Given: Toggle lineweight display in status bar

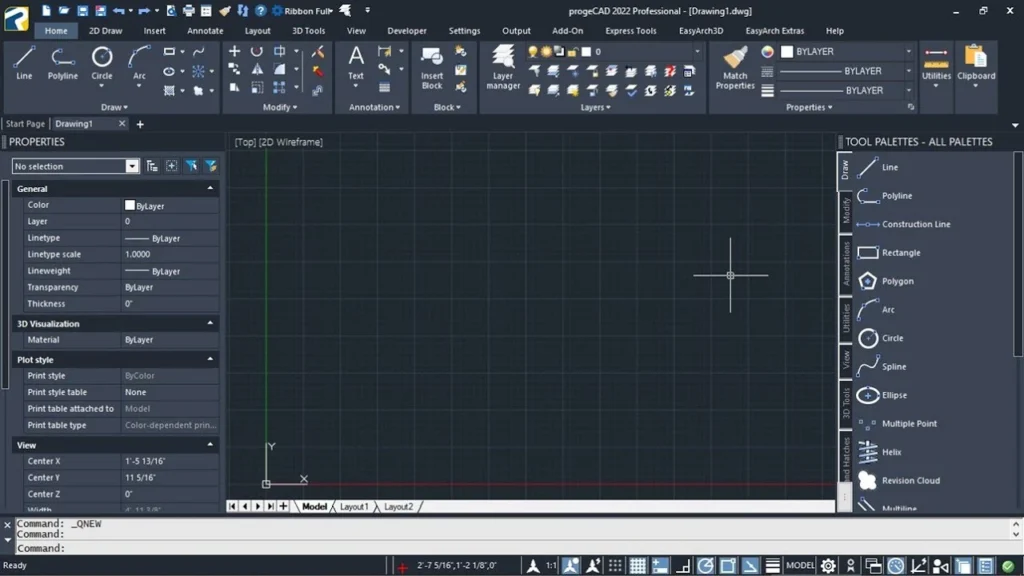Looking at the screenshot, I should pos(773,566).
